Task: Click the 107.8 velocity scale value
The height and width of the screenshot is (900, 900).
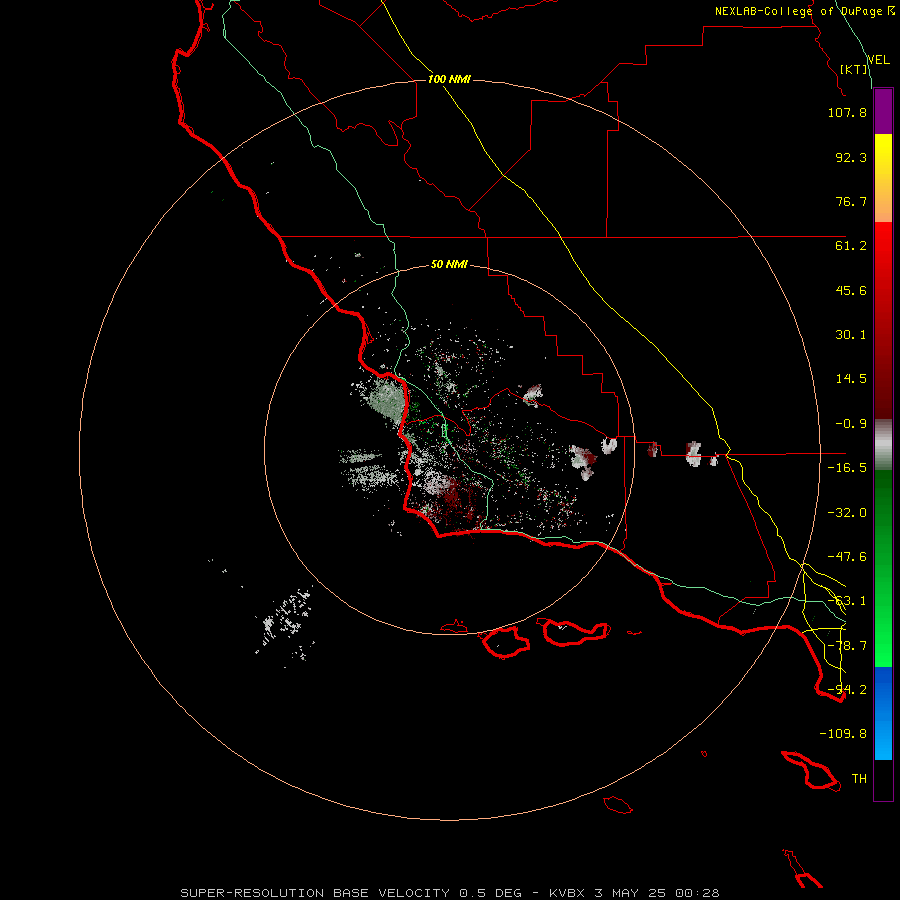Action: click(x=847, y=112)
